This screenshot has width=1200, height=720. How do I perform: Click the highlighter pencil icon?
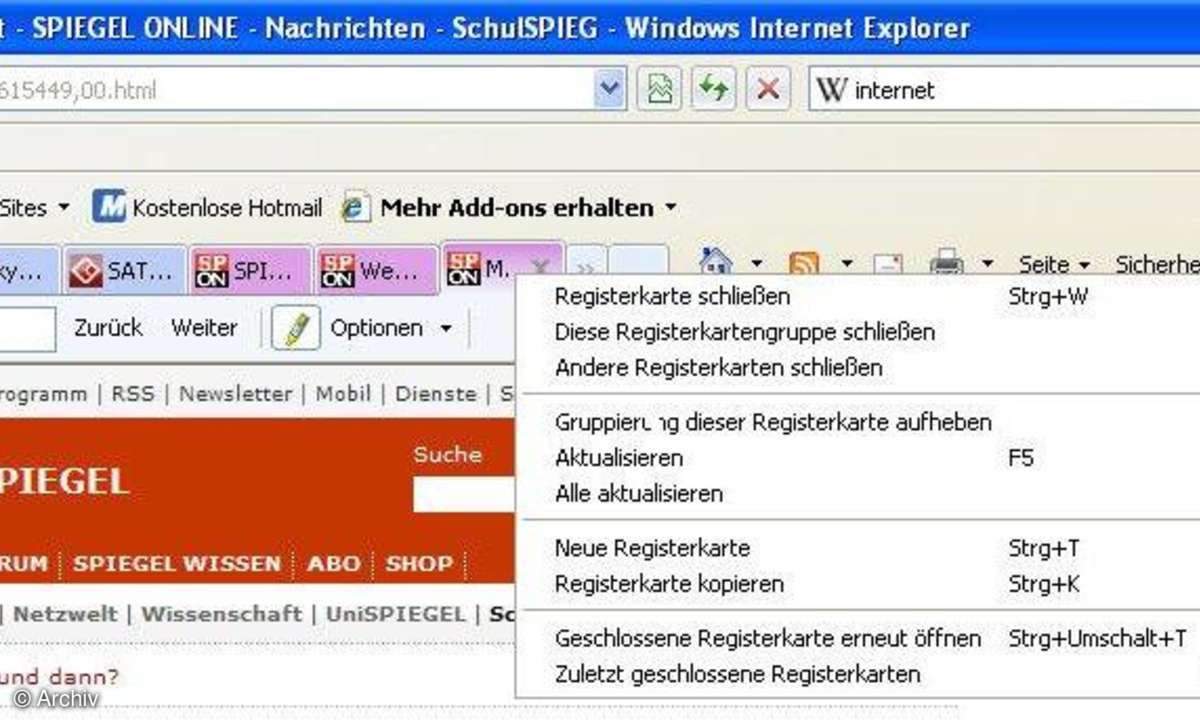click(296, 328)
